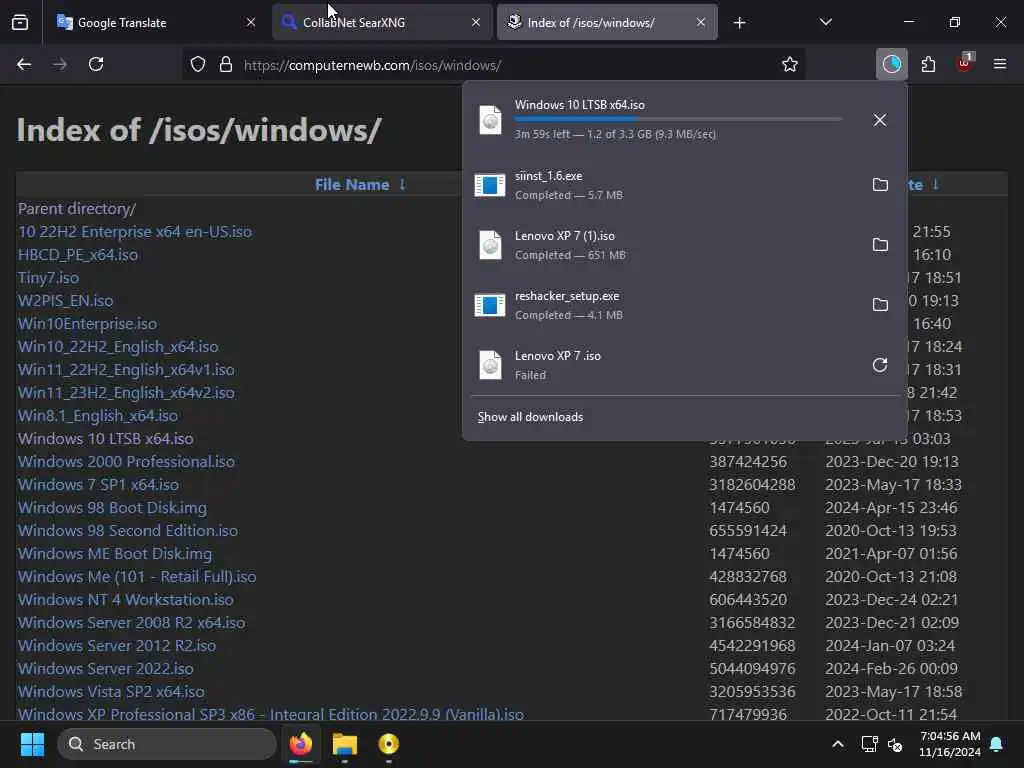
Task: Select the Index of /isos/windows/ tab
Action: (x=607, y=22)
